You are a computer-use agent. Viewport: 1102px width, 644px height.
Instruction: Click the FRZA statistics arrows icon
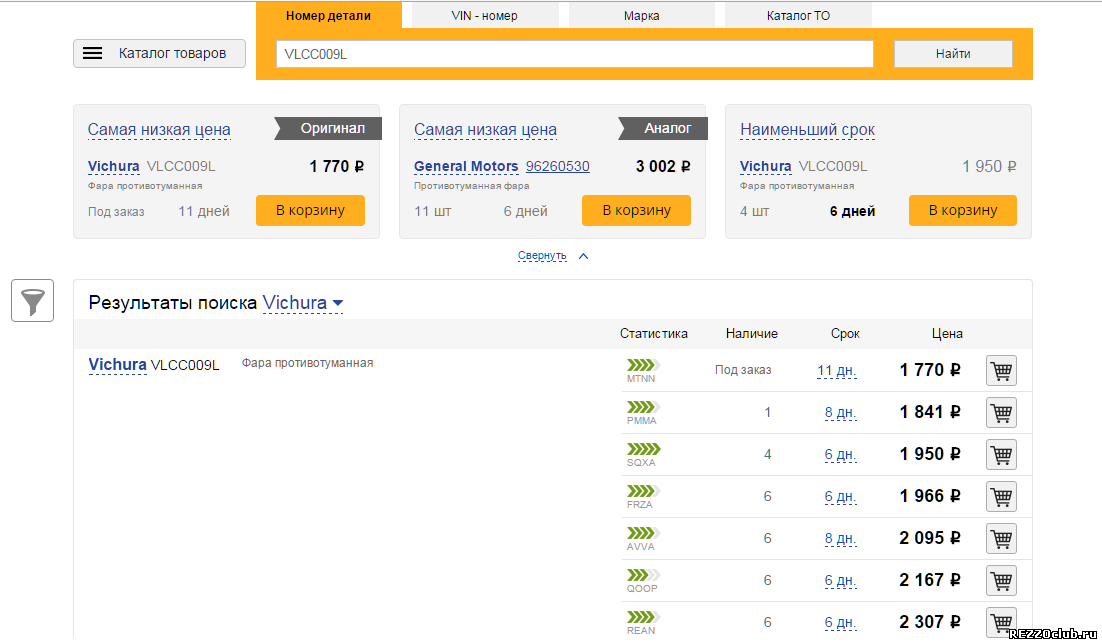(644, 491)
